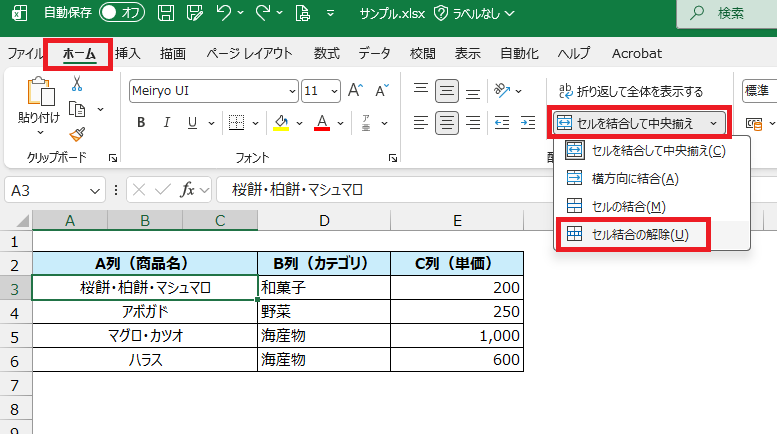
Task: Select the Format Painter brush icon
Action: tap(76, 134)
